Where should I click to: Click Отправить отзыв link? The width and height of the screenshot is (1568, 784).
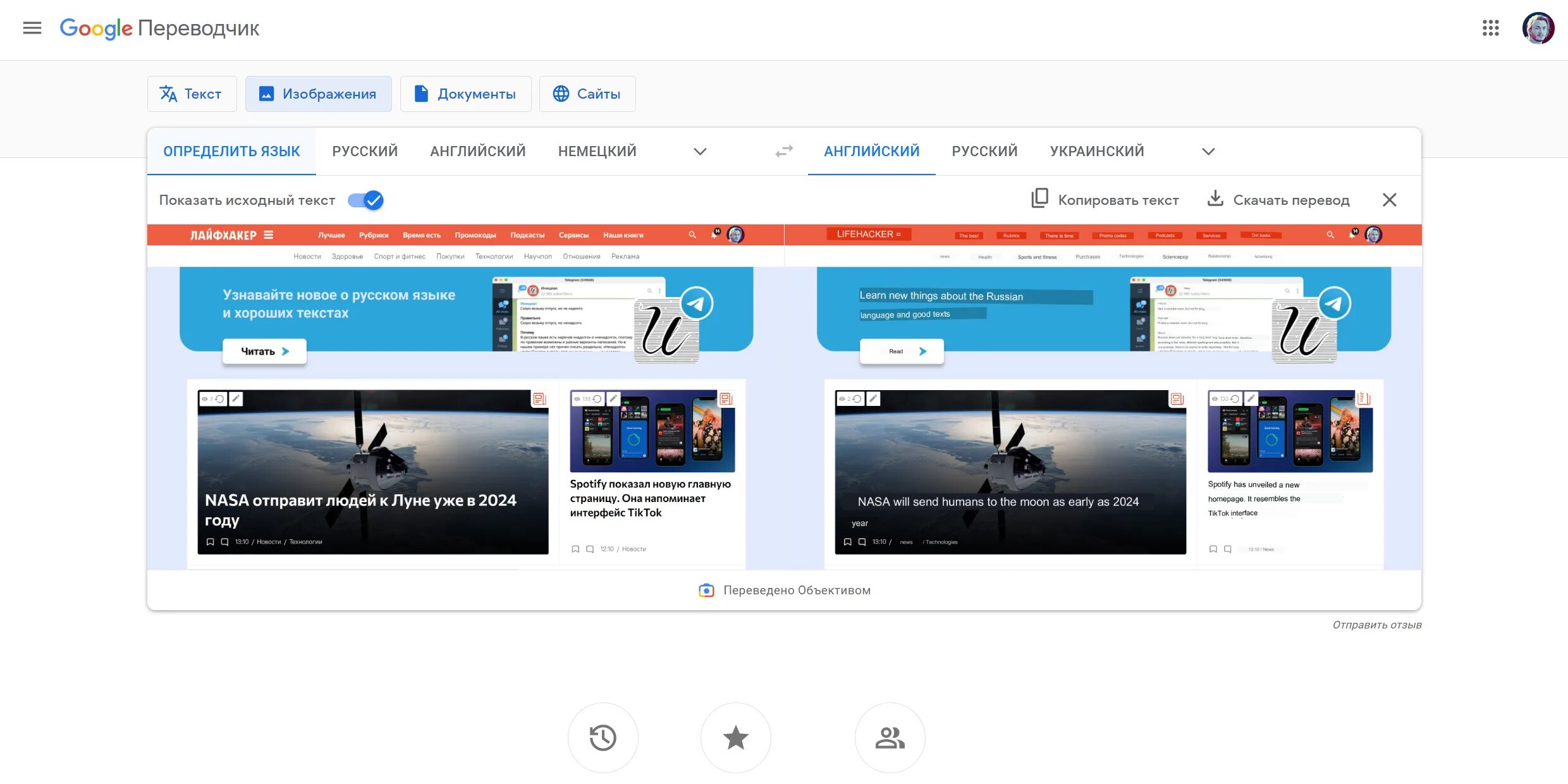[1377, 625]
